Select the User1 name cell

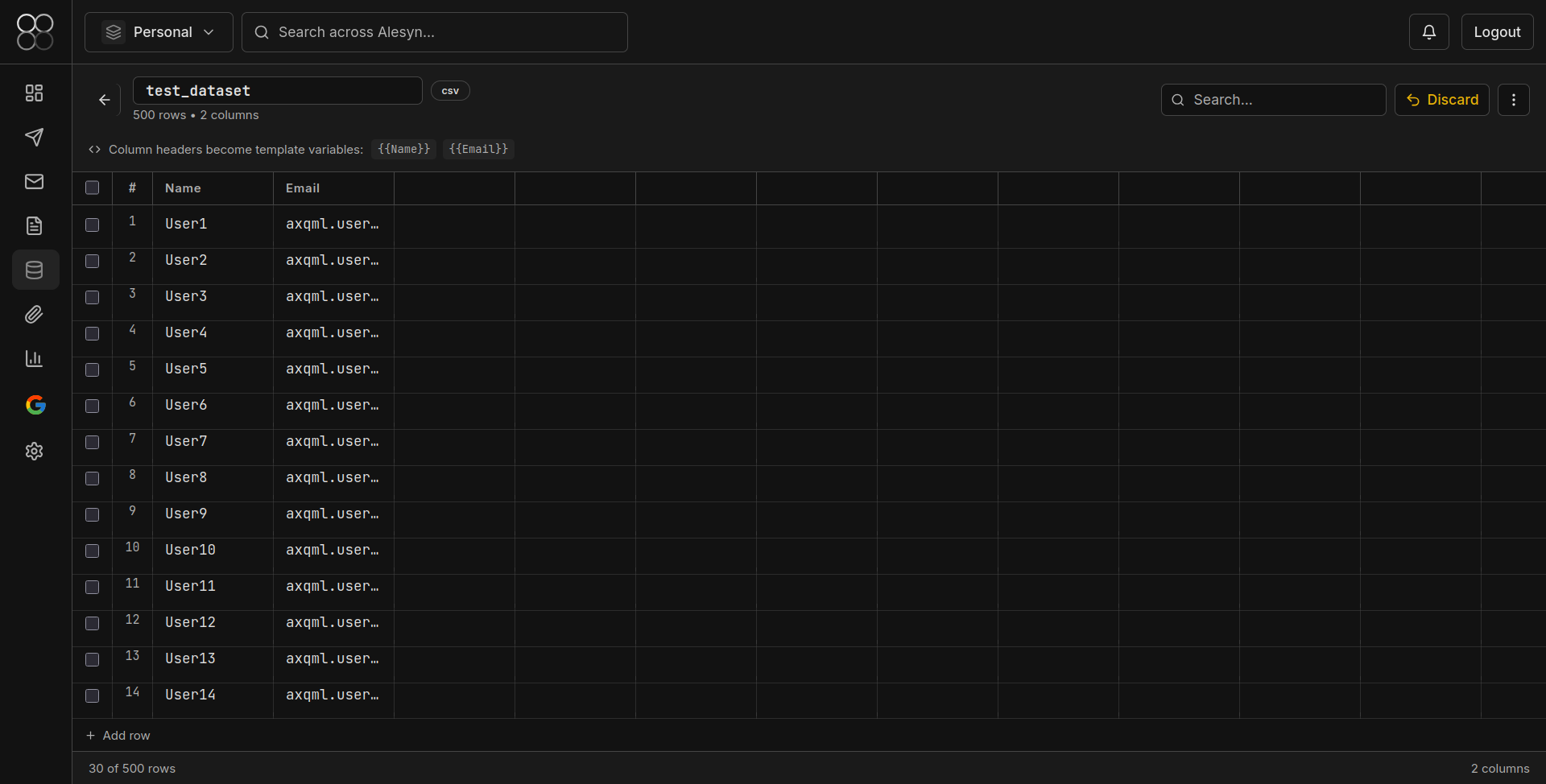(x=213, y=225)
